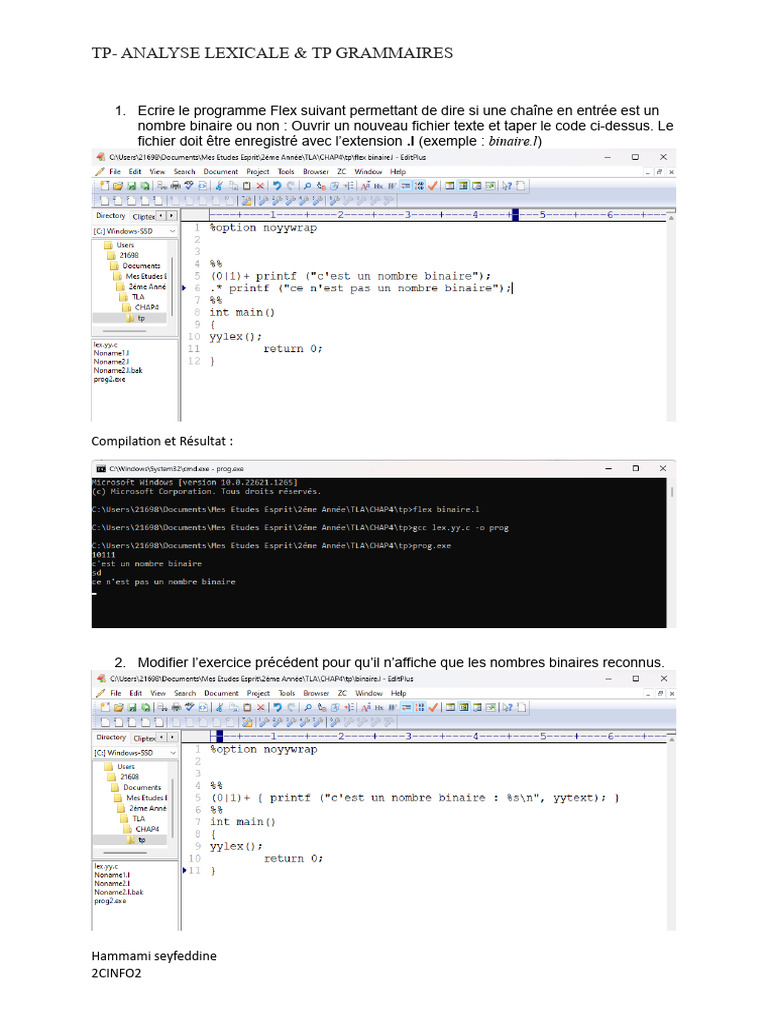Image resolution: width=768 pixels, height=1024 pixels.
Task: Click 'yylex();' line in top EditPlus editor
Action: tap(235, 337)
